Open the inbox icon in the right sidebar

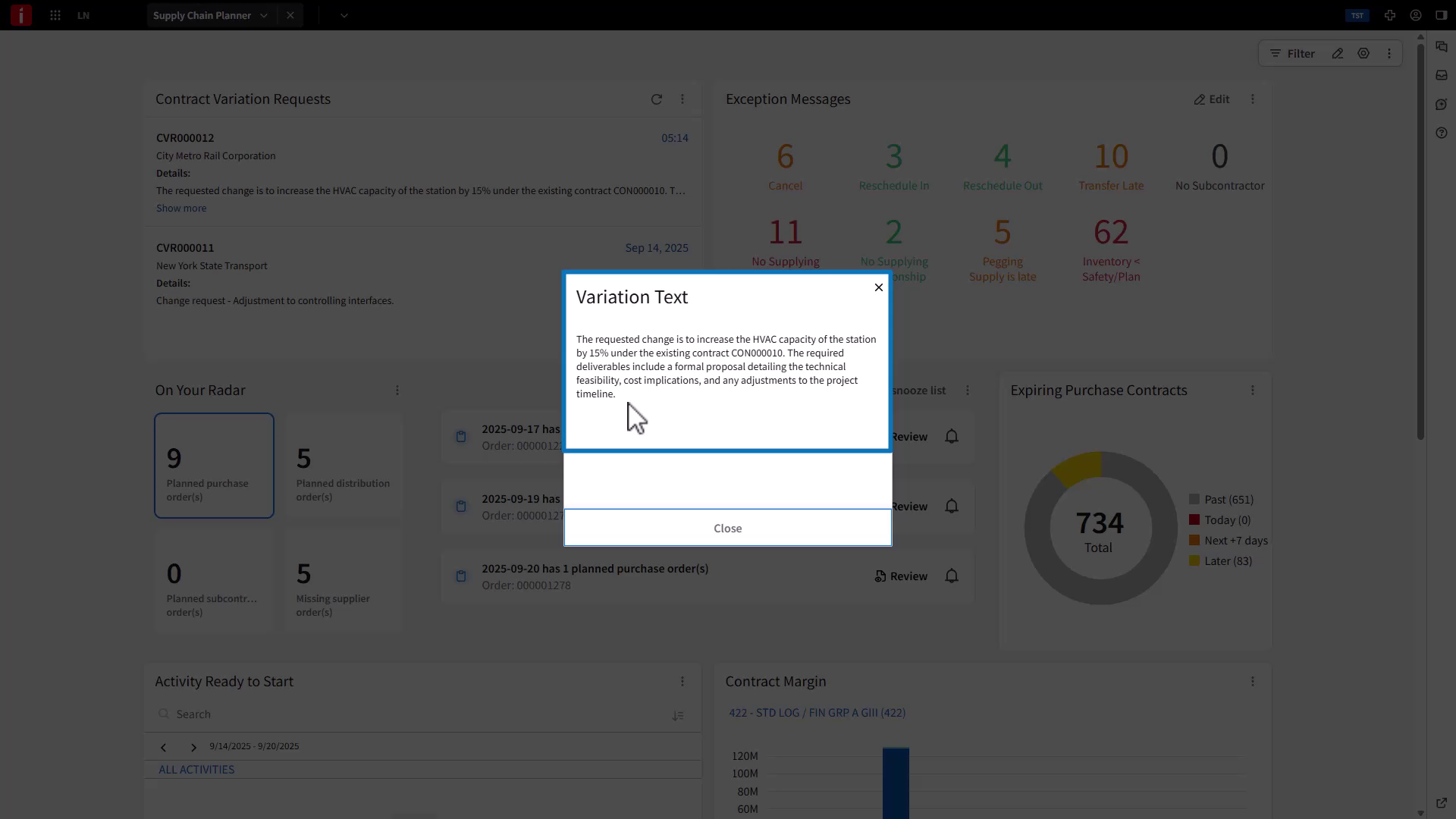tap(1442, 74)
